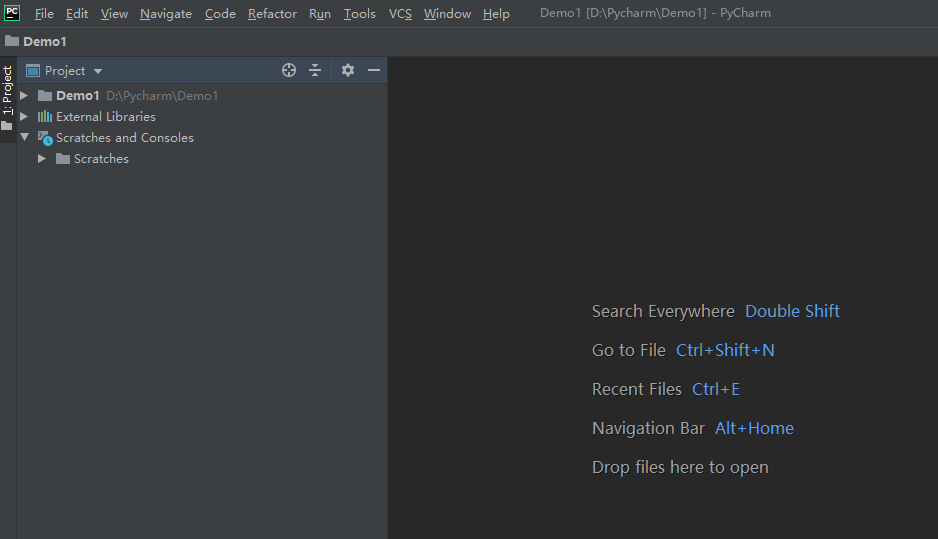Expand the Demo1 project node
938x539 pixels.
tap(24, 96)
